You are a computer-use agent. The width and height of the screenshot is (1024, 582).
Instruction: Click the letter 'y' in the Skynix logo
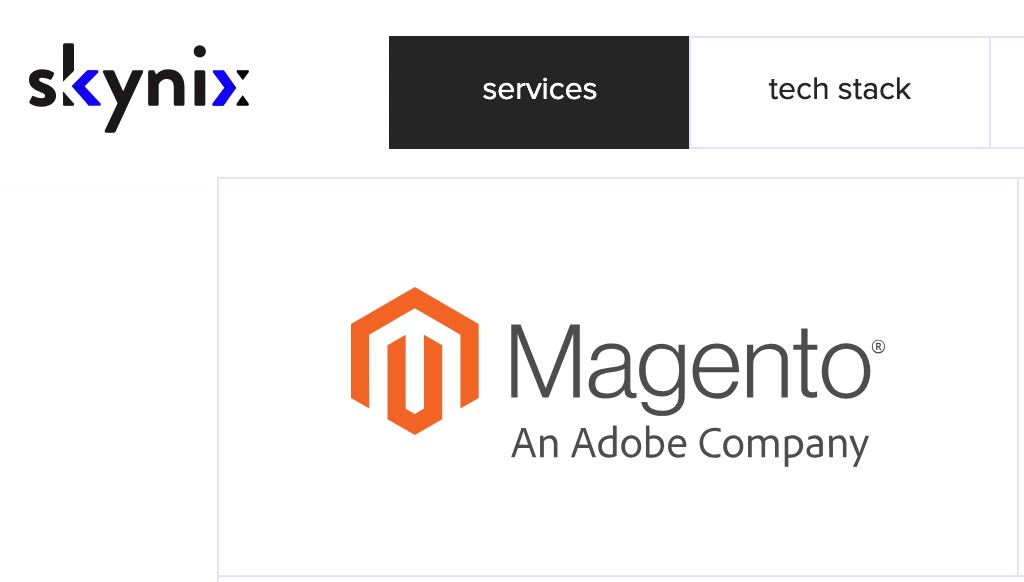[123, 100]
